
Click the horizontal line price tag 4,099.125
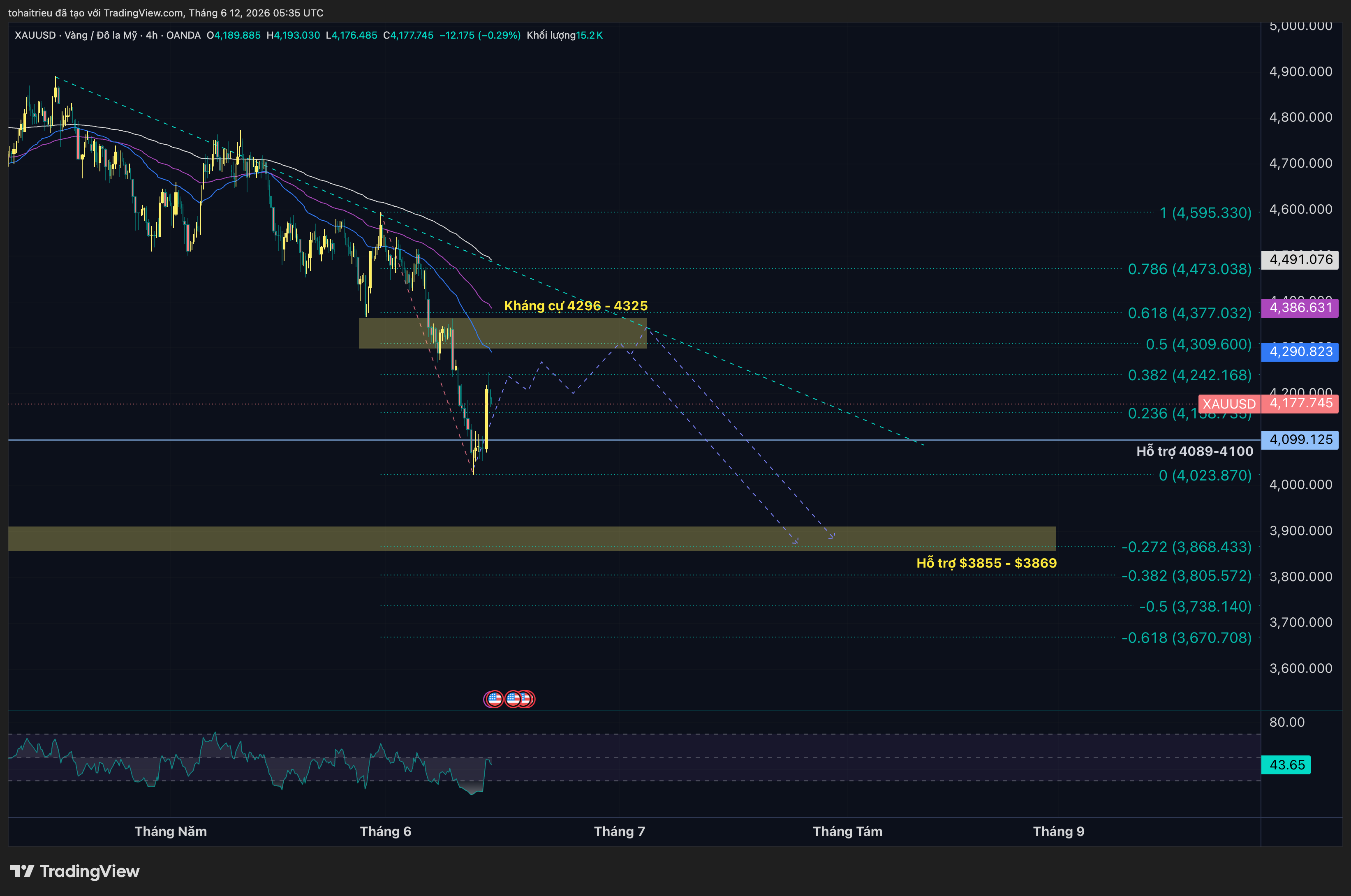[x=1300, y=439]
